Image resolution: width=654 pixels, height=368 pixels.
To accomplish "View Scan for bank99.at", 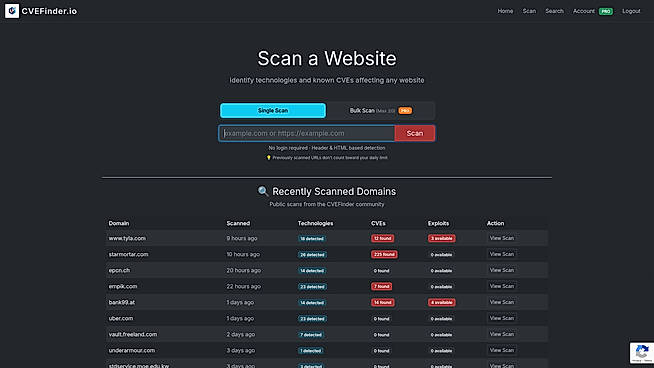I will [501, 302].
